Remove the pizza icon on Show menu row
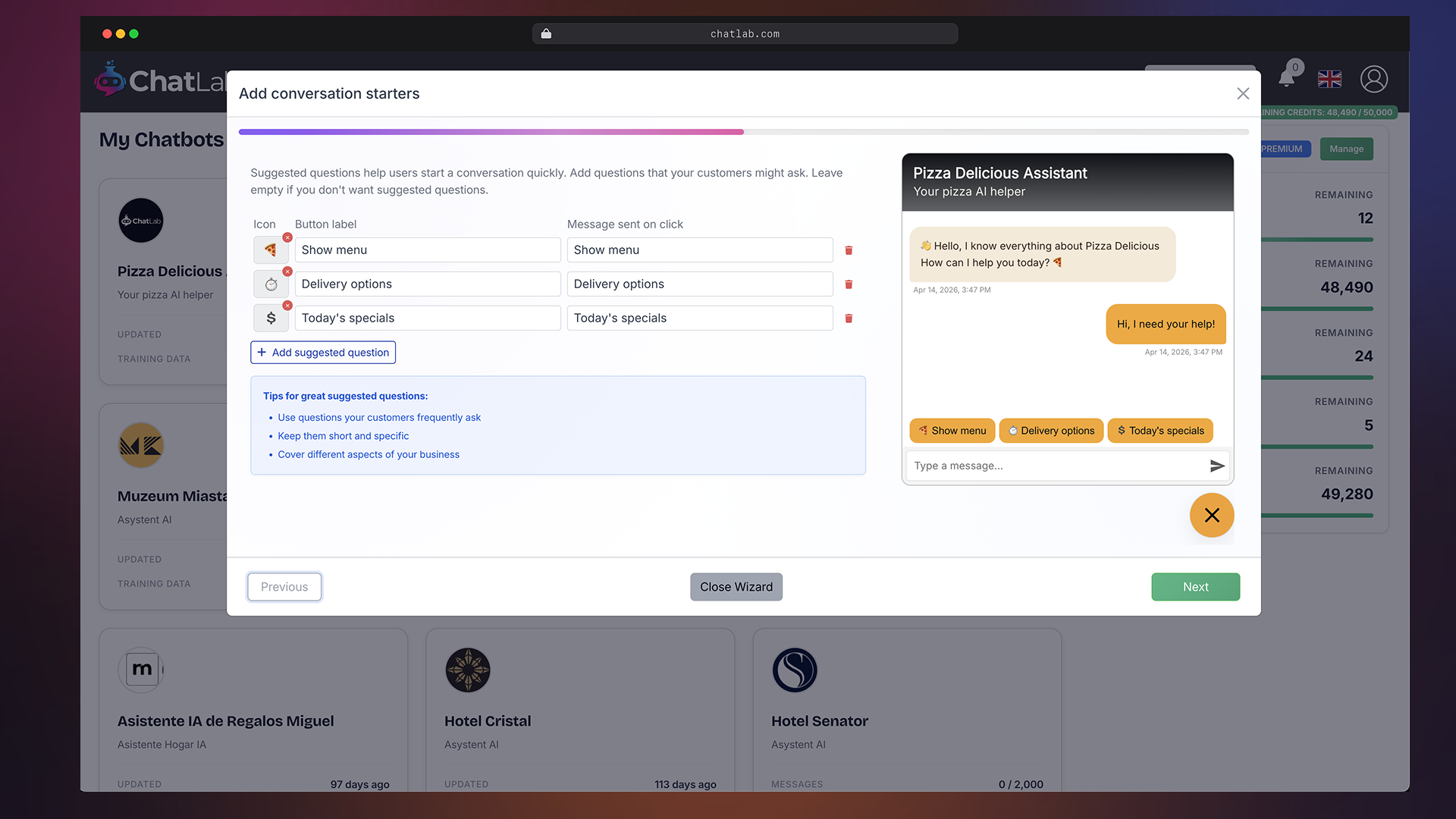Viewport: 1456px width, 819px height. point(287,237)
